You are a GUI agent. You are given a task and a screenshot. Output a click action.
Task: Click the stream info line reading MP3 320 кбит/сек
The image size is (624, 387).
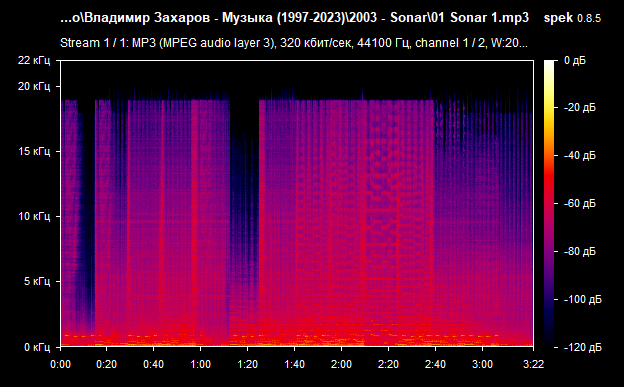(x=294, y=43)
